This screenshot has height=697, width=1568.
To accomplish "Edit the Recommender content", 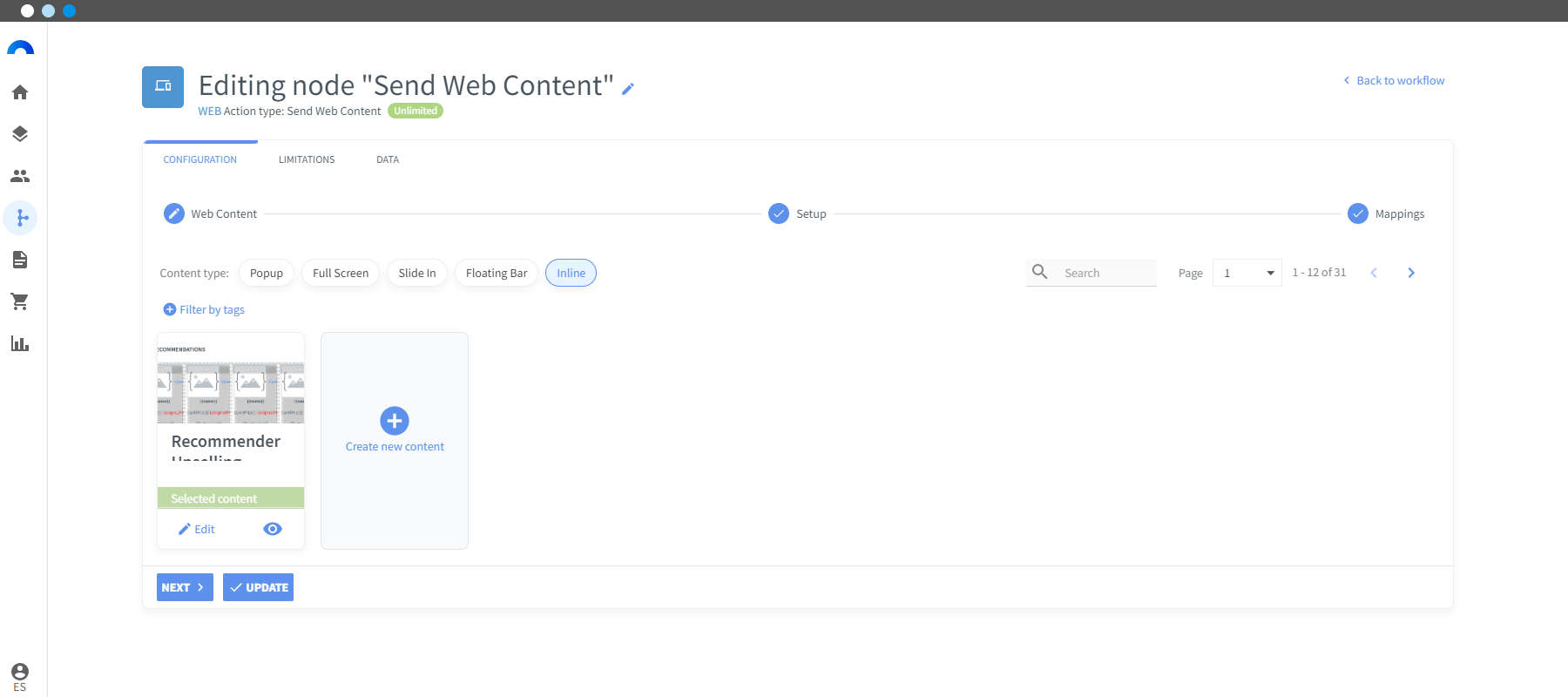I will [197, 529].
